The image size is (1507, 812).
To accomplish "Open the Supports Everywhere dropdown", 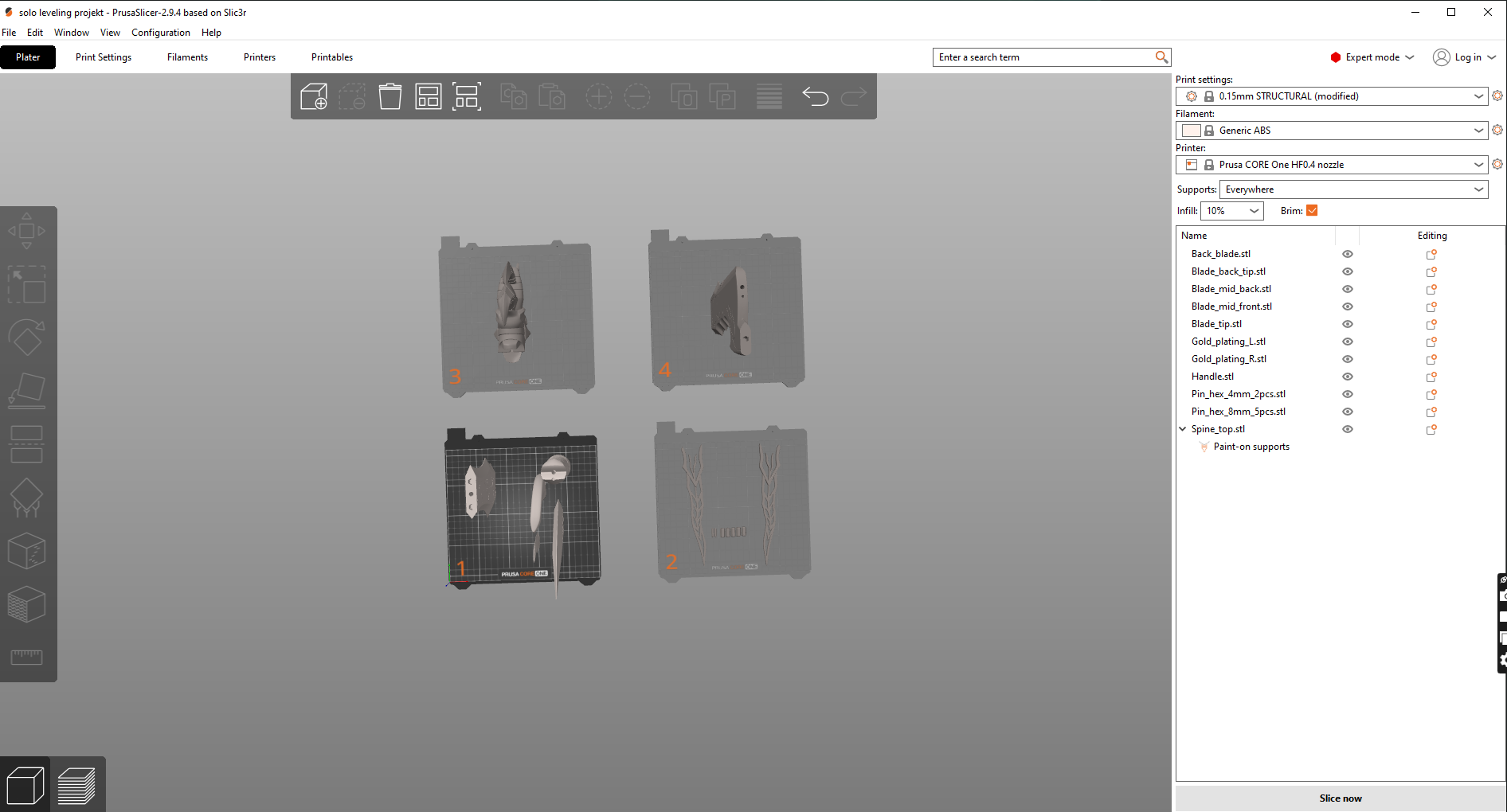I will click(1353, 189).
